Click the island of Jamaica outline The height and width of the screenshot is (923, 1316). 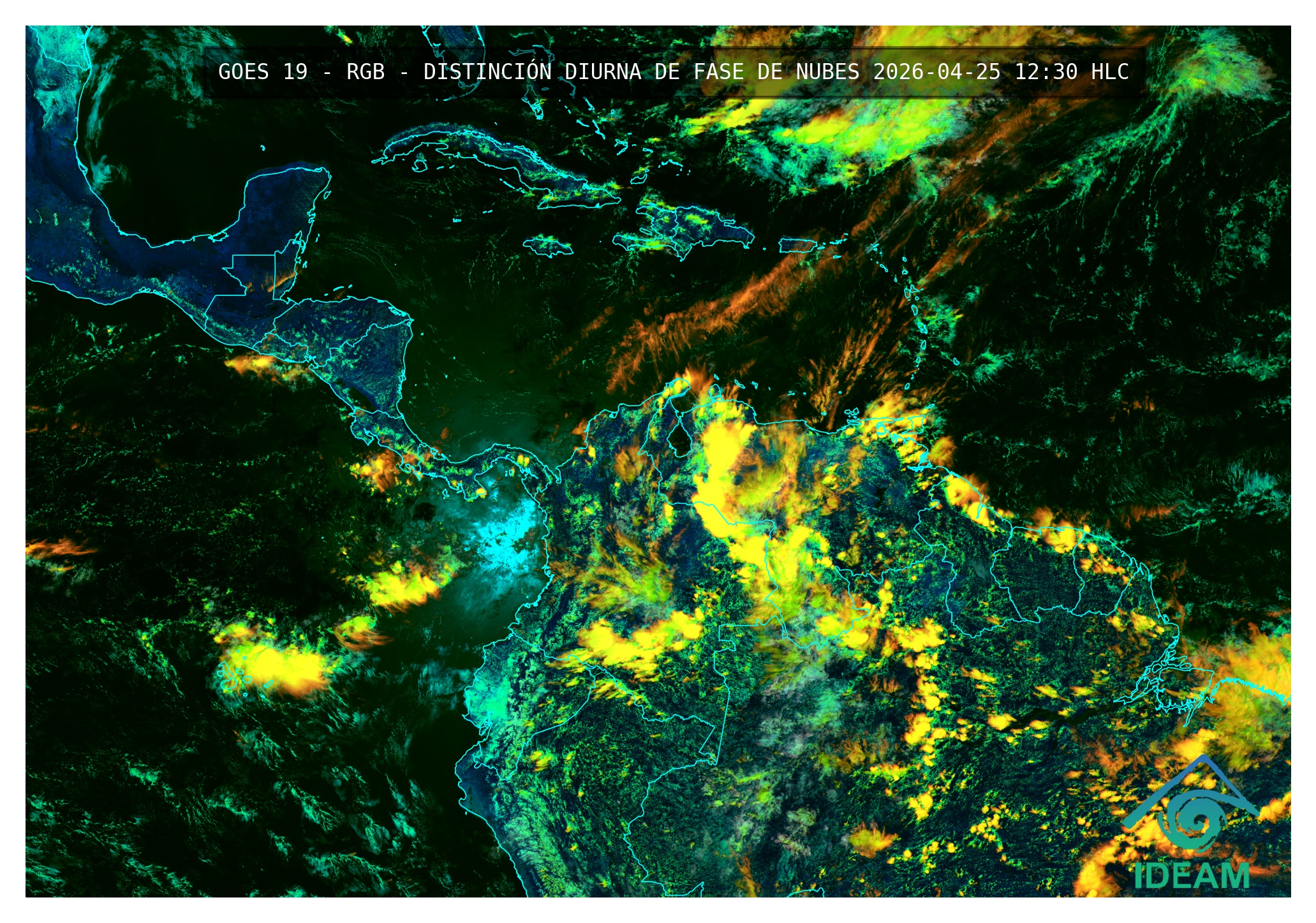click(x=548, y=246)
